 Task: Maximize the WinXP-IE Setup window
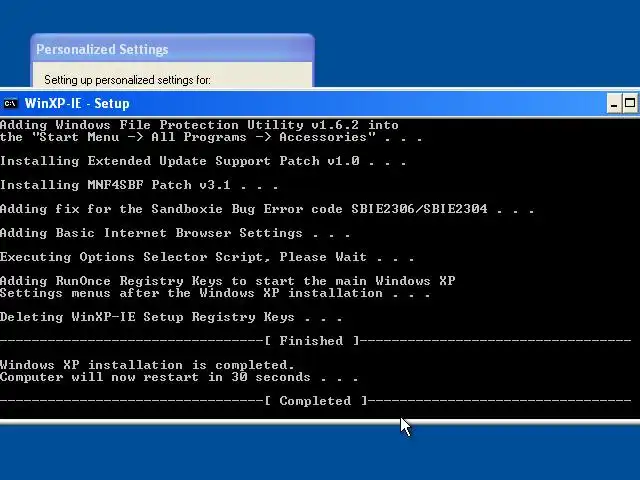(x=630, y=103)
